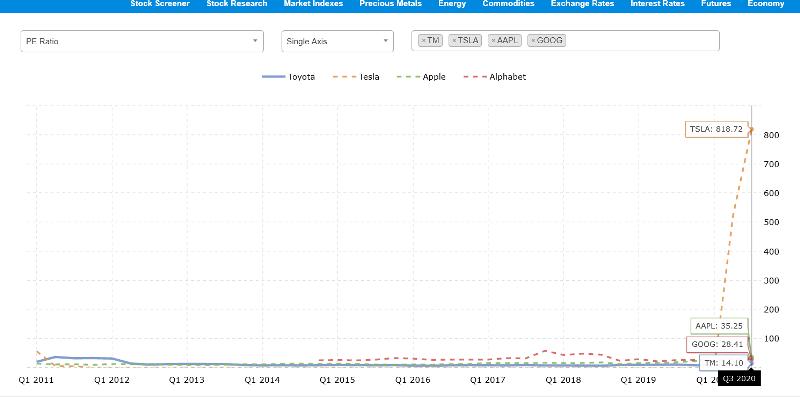The height and width of the screenshot is (397, 800).
Task: Open the Single Axis dropdown
Action: click(337, 41)
